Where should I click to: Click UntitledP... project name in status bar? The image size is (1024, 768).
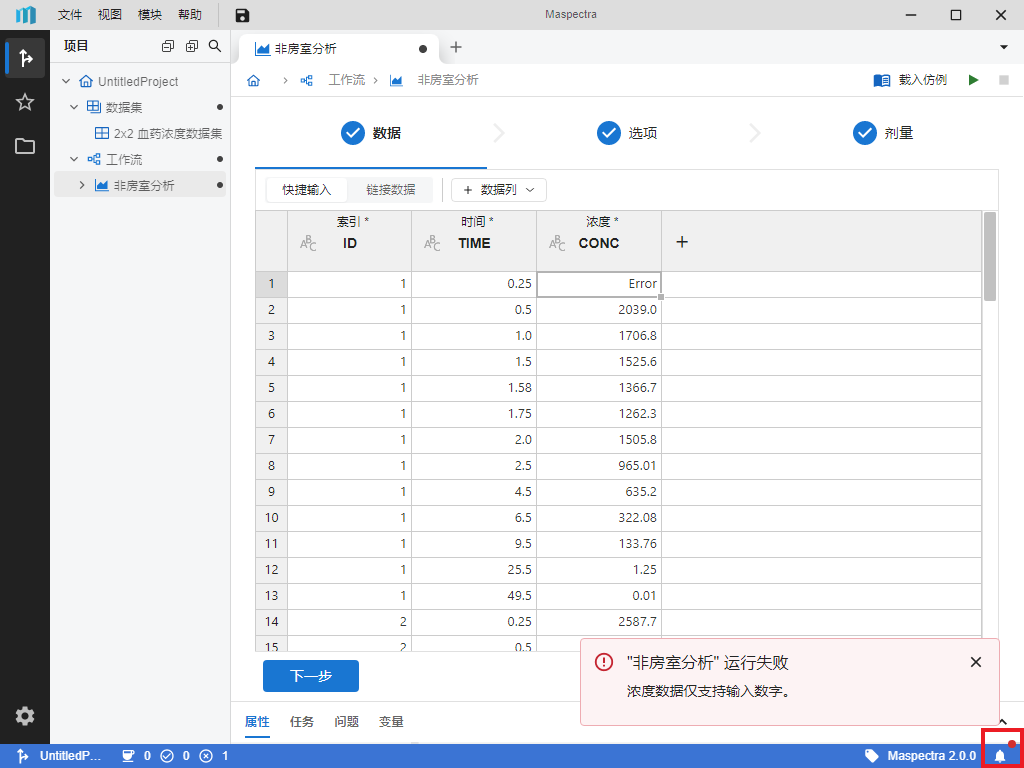tap(71, 756)
